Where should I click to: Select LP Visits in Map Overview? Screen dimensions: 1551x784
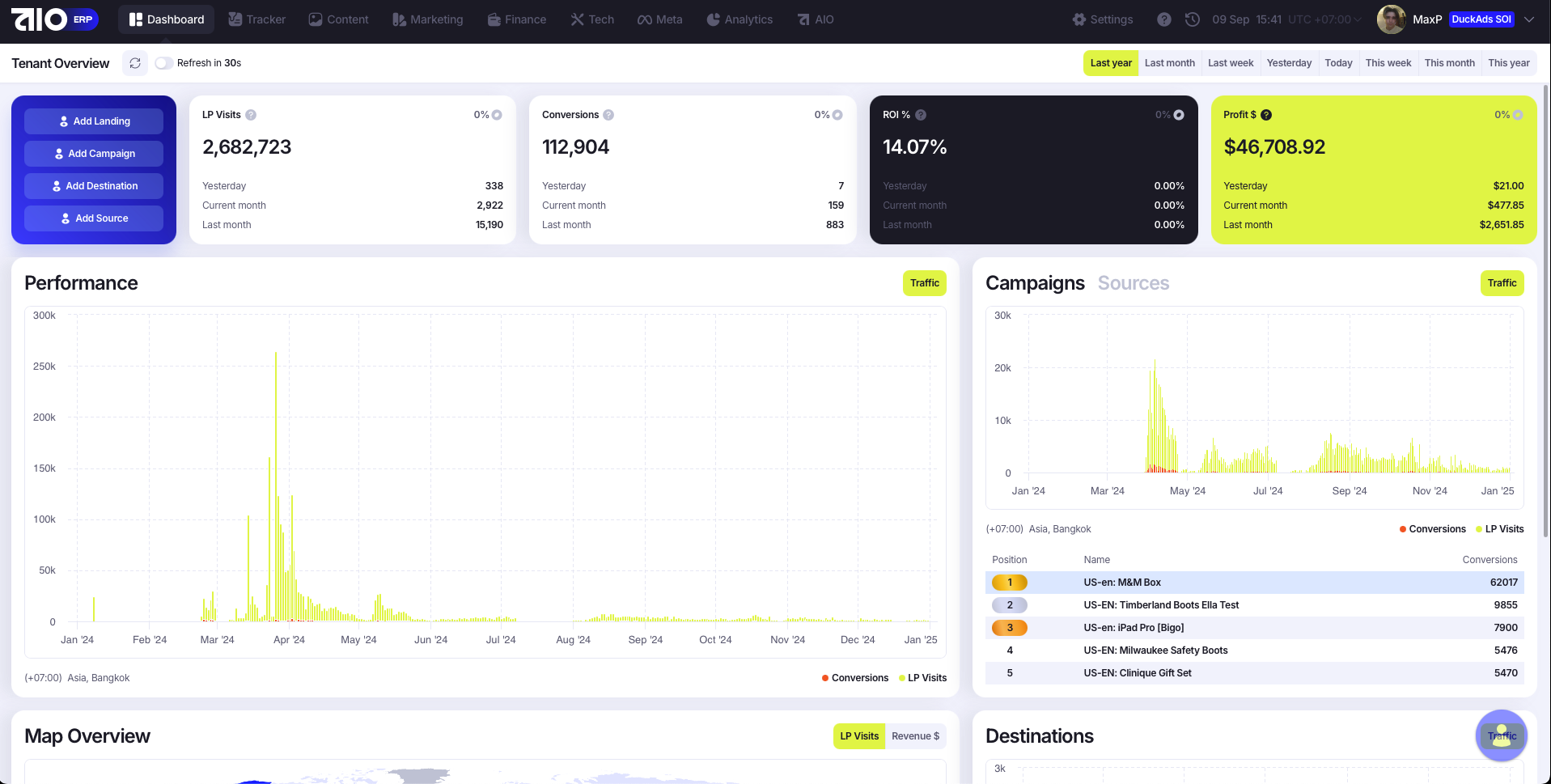859,736
